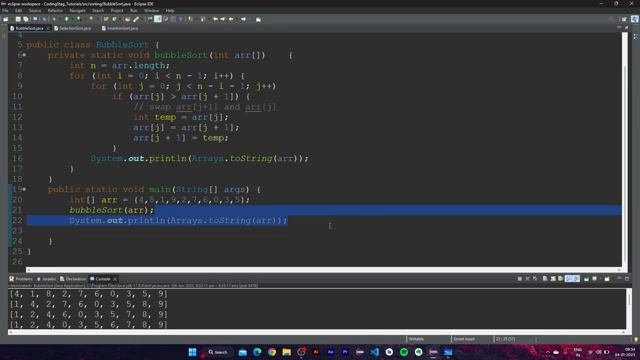
Task: Click the Smart Insert status bar entry
Action: click(x=464, y=339)
